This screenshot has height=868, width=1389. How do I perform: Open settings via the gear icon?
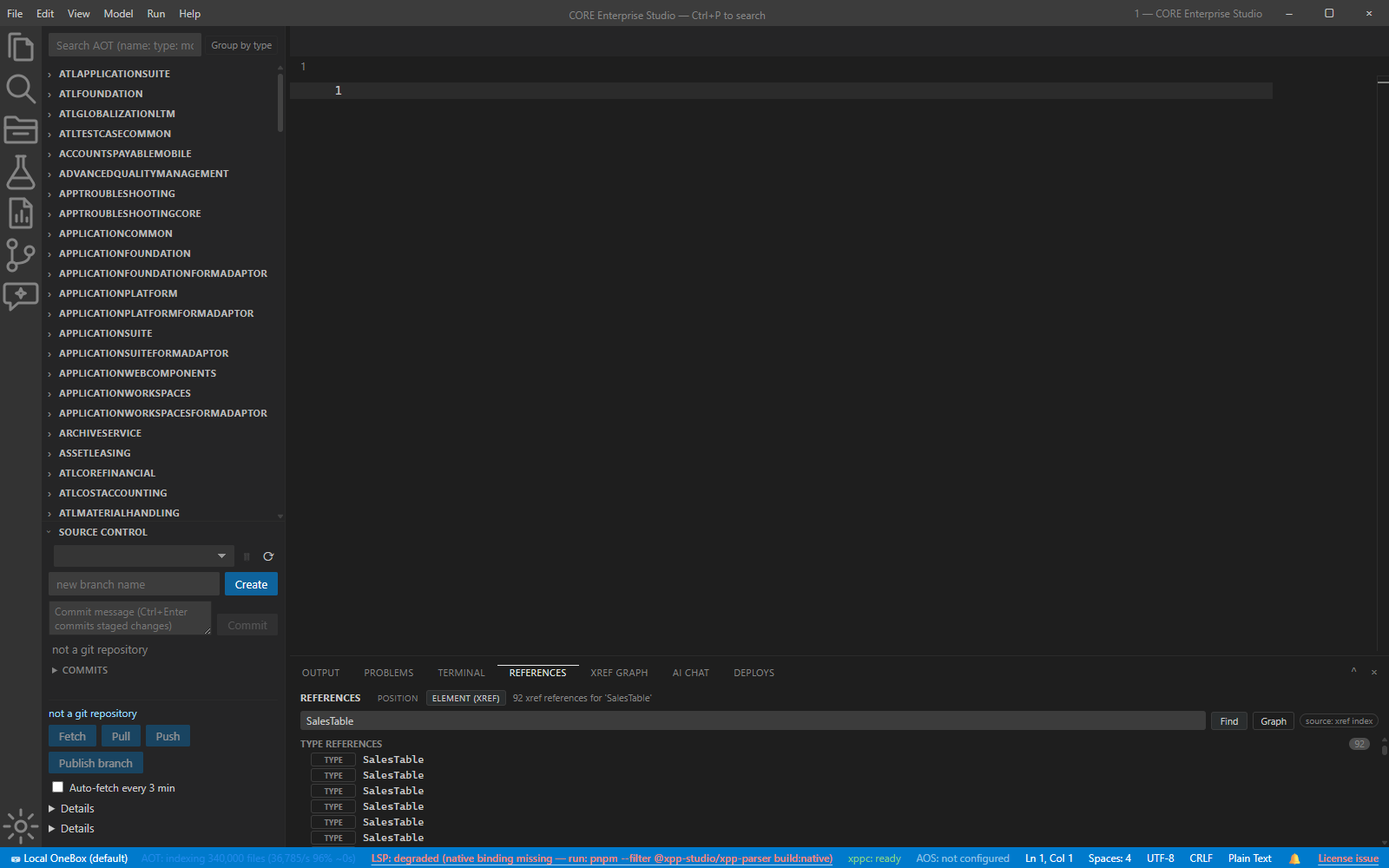[21, 826]
